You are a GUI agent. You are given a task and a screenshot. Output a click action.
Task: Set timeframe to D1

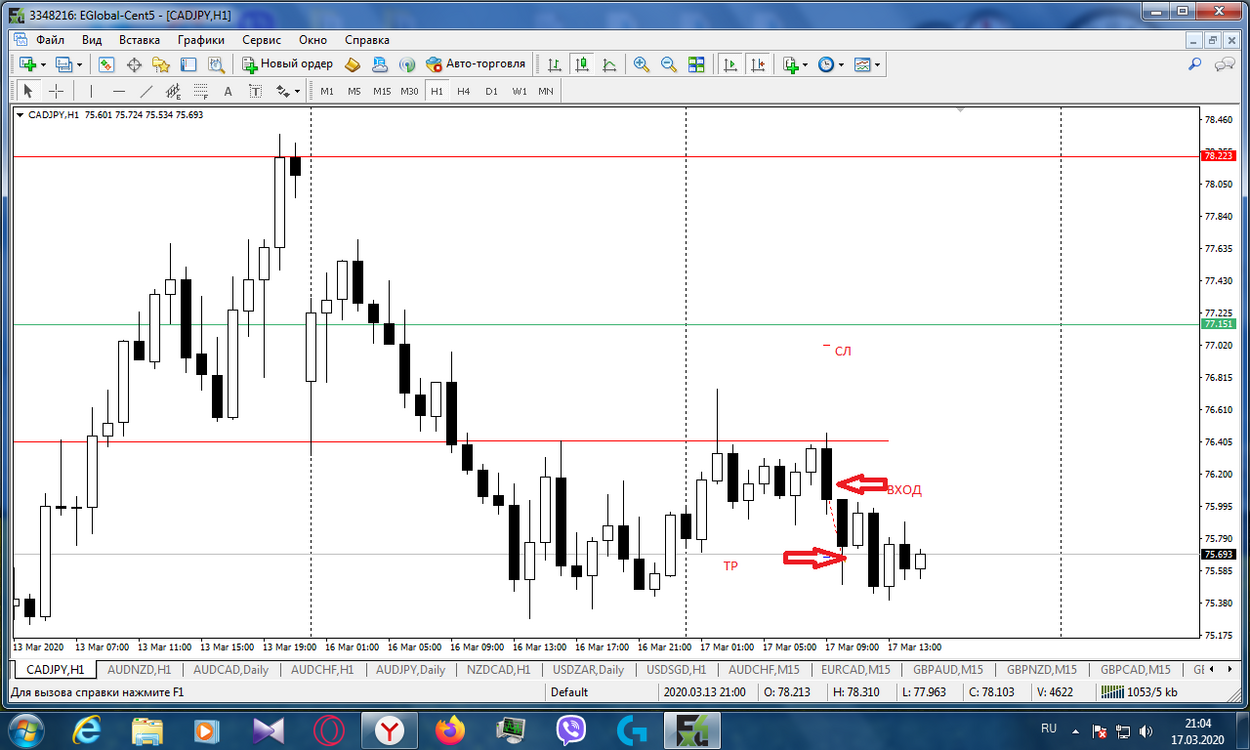491,91
